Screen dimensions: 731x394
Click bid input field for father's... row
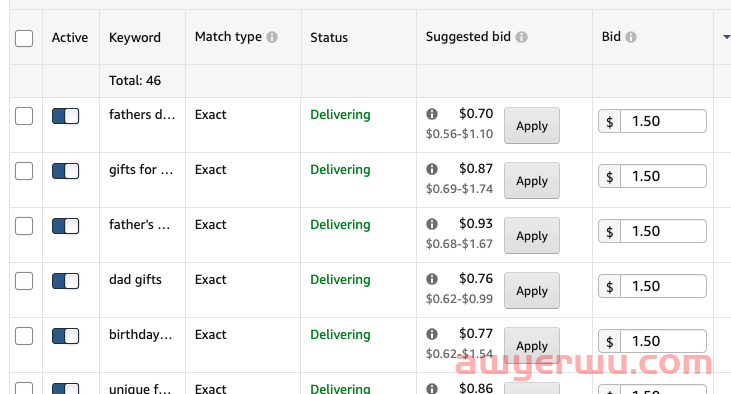click(x=663, y=231)
